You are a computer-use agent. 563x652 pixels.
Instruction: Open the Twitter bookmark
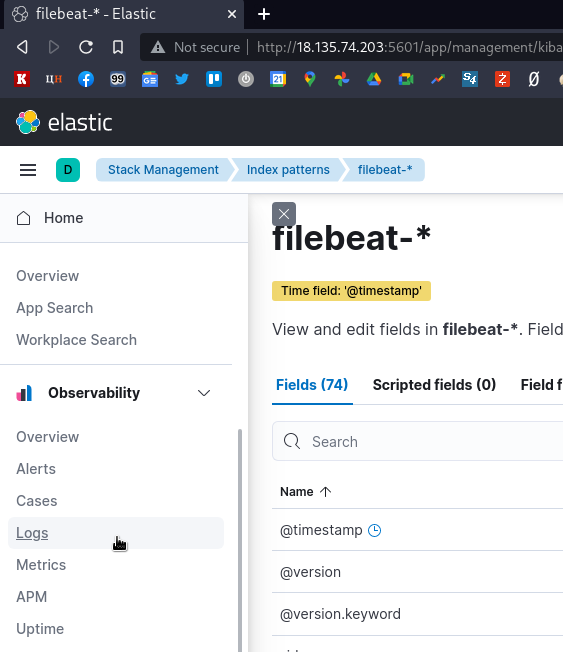182,79
